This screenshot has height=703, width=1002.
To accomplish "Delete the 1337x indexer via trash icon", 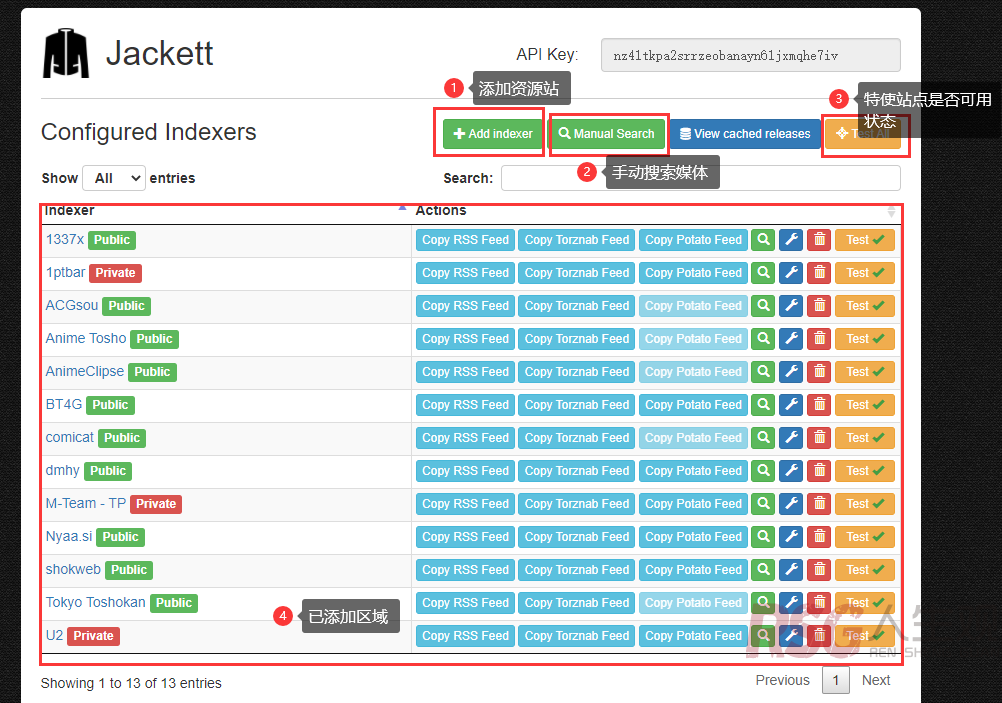I will click(819, 240).
